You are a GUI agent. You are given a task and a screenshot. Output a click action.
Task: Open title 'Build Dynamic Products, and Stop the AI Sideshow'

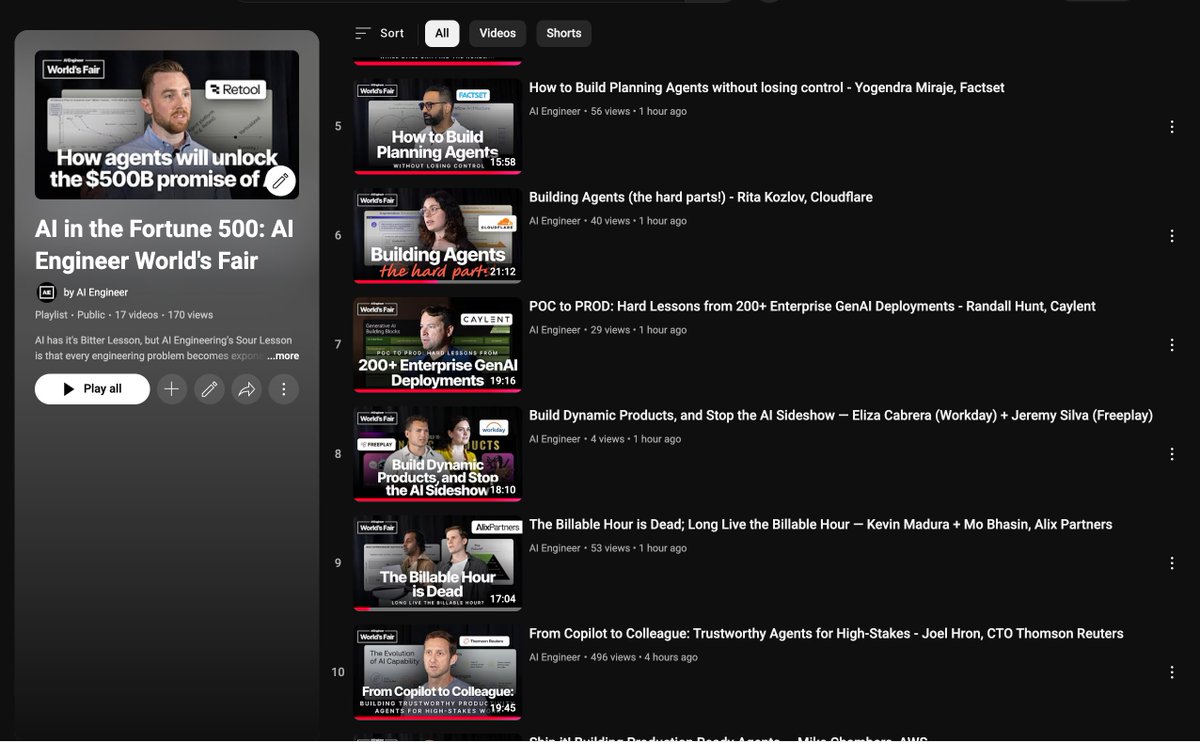[841, 415]
